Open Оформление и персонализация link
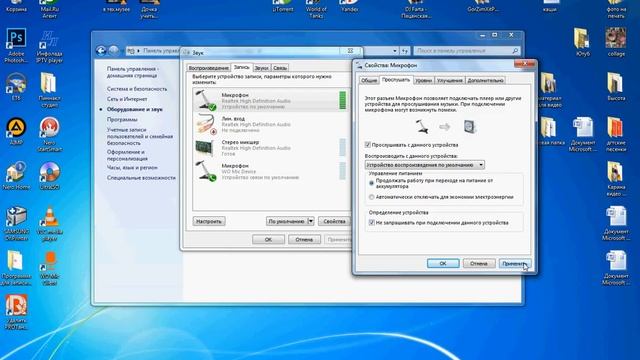This screenshot has height=360, width=640. (x=127, y=155)
